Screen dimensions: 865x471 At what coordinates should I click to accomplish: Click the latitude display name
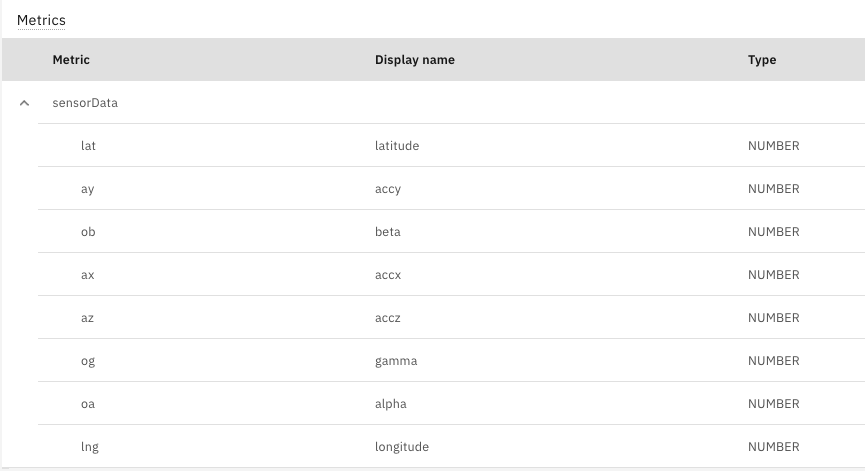click(x=397, y=146)
